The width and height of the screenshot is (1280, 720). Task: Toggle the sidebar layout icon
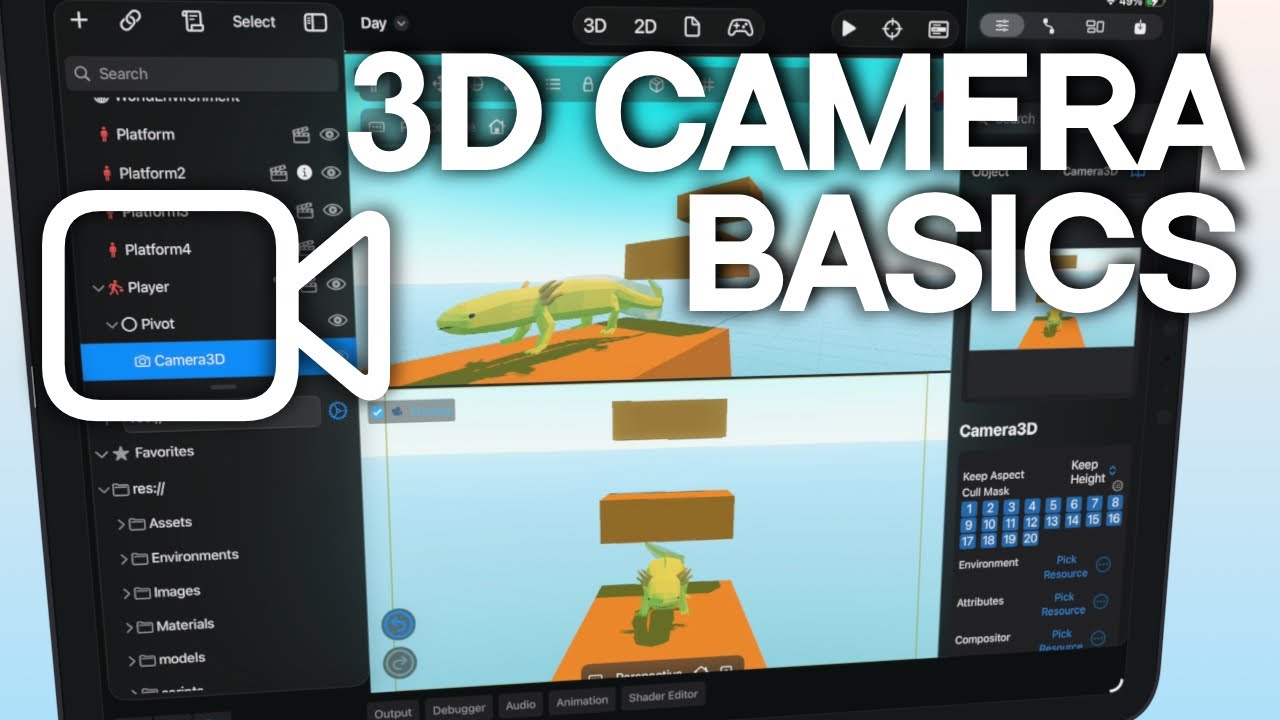pos(315,22)
